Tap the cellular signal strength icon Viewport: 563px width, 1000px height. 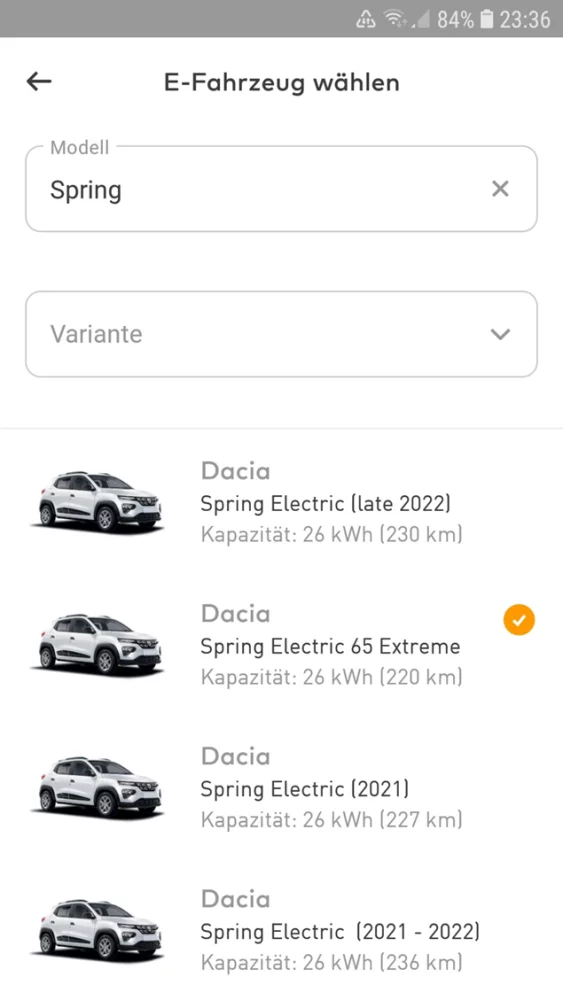[x=421, y=19]
